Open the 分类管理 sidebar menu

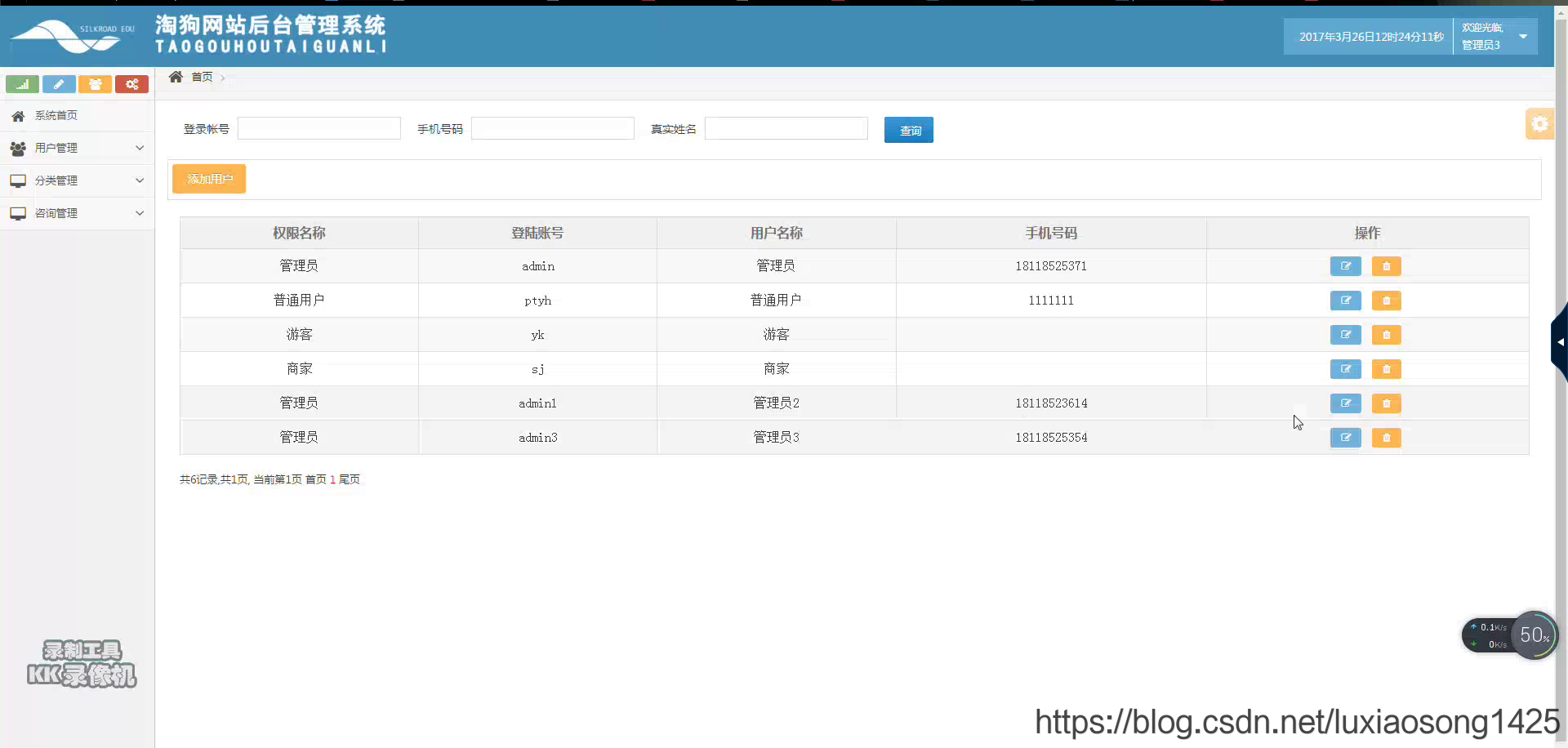(x=77, y=181)
